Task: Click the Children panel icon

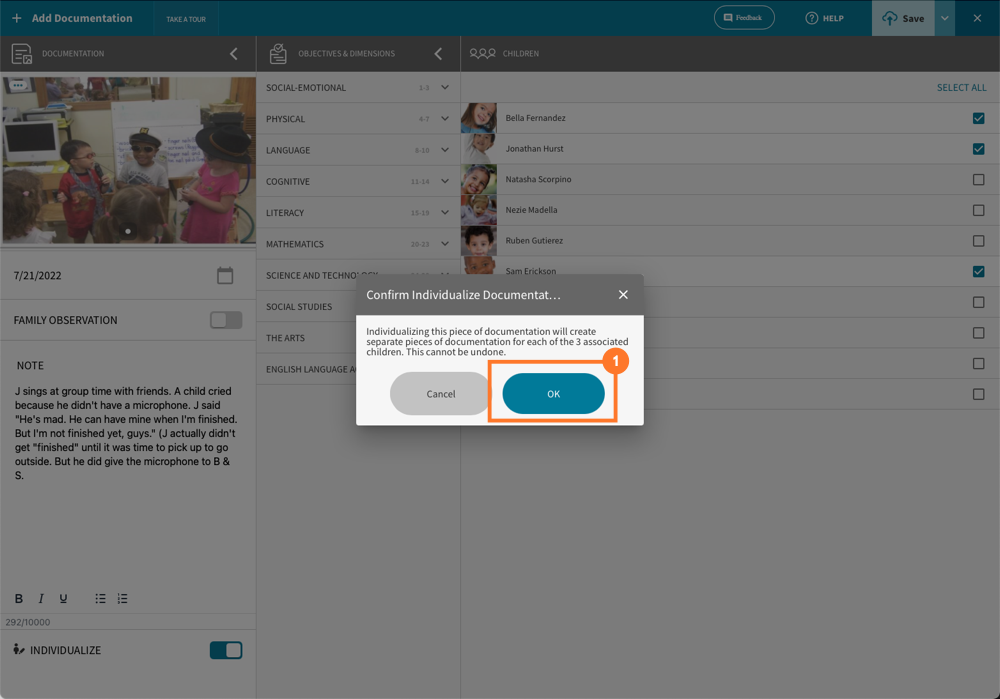Action: point(482,53)
